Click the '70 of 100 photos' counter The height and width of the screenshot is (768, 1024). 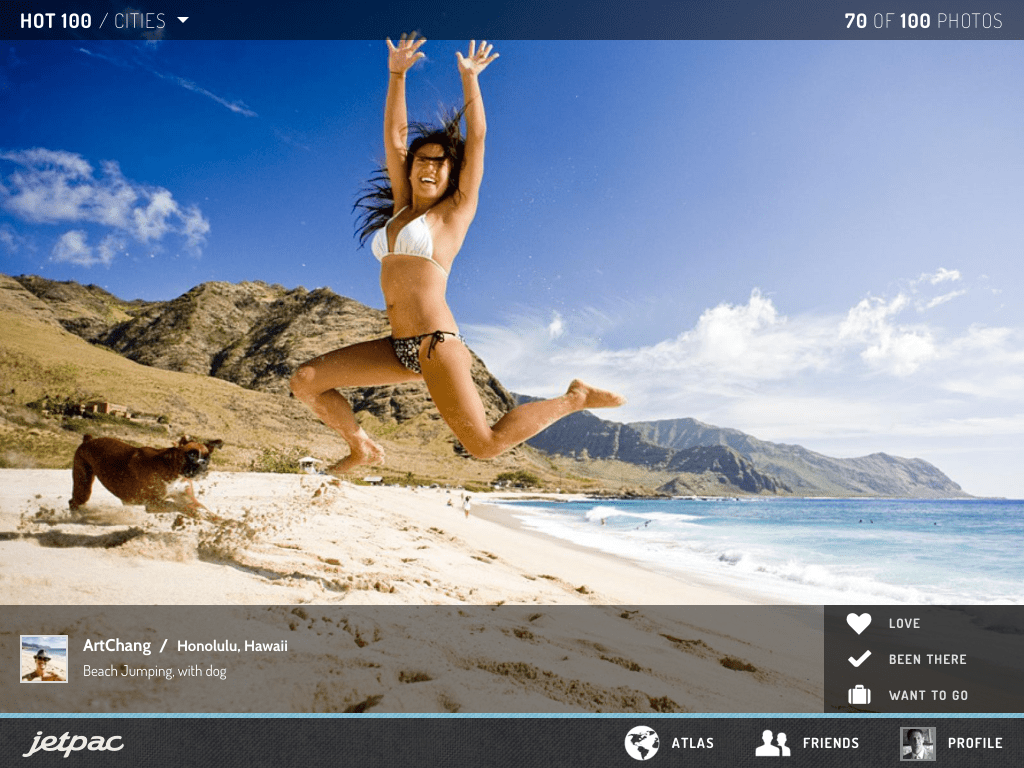(923, 21)
